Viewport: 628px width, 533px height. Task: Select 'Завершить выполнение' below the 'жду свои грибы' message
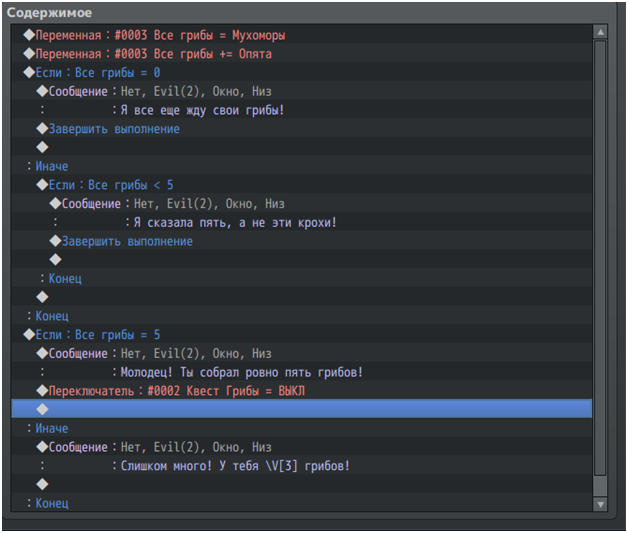114,129
